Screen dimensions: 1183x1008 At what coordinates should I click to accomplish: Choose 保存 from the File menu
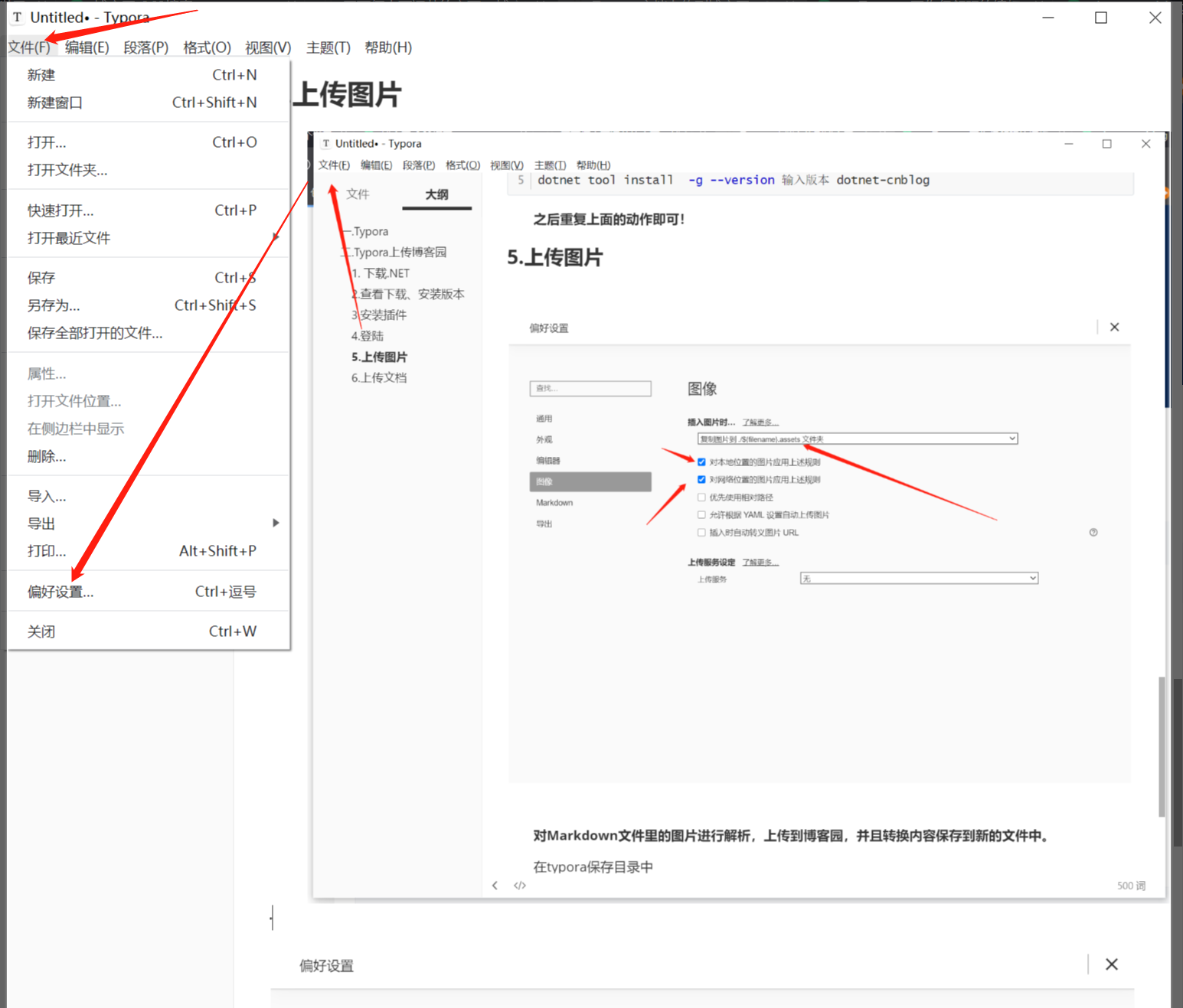[x=148, y=278]
